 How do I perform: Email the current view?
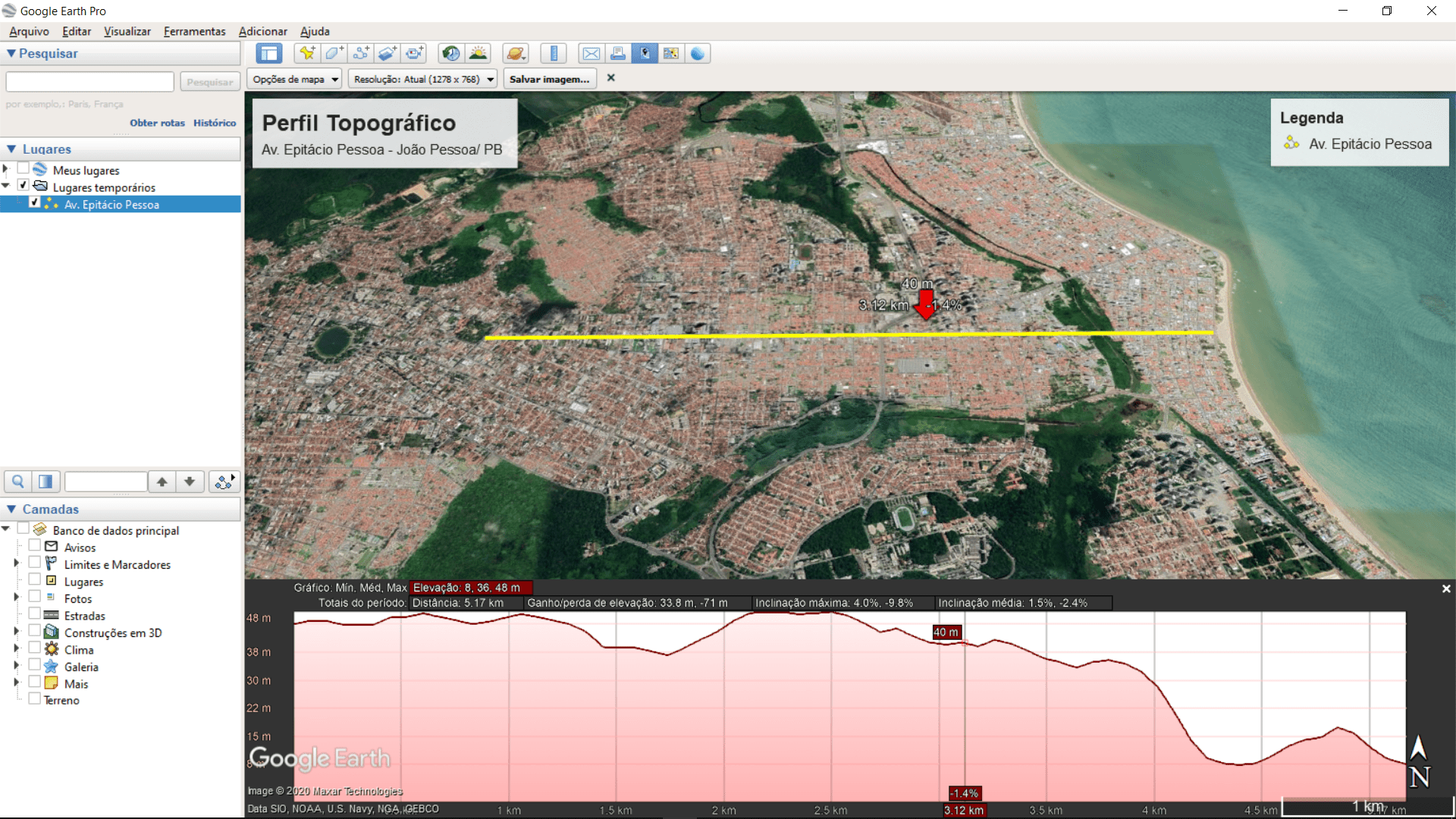(591, 53)
